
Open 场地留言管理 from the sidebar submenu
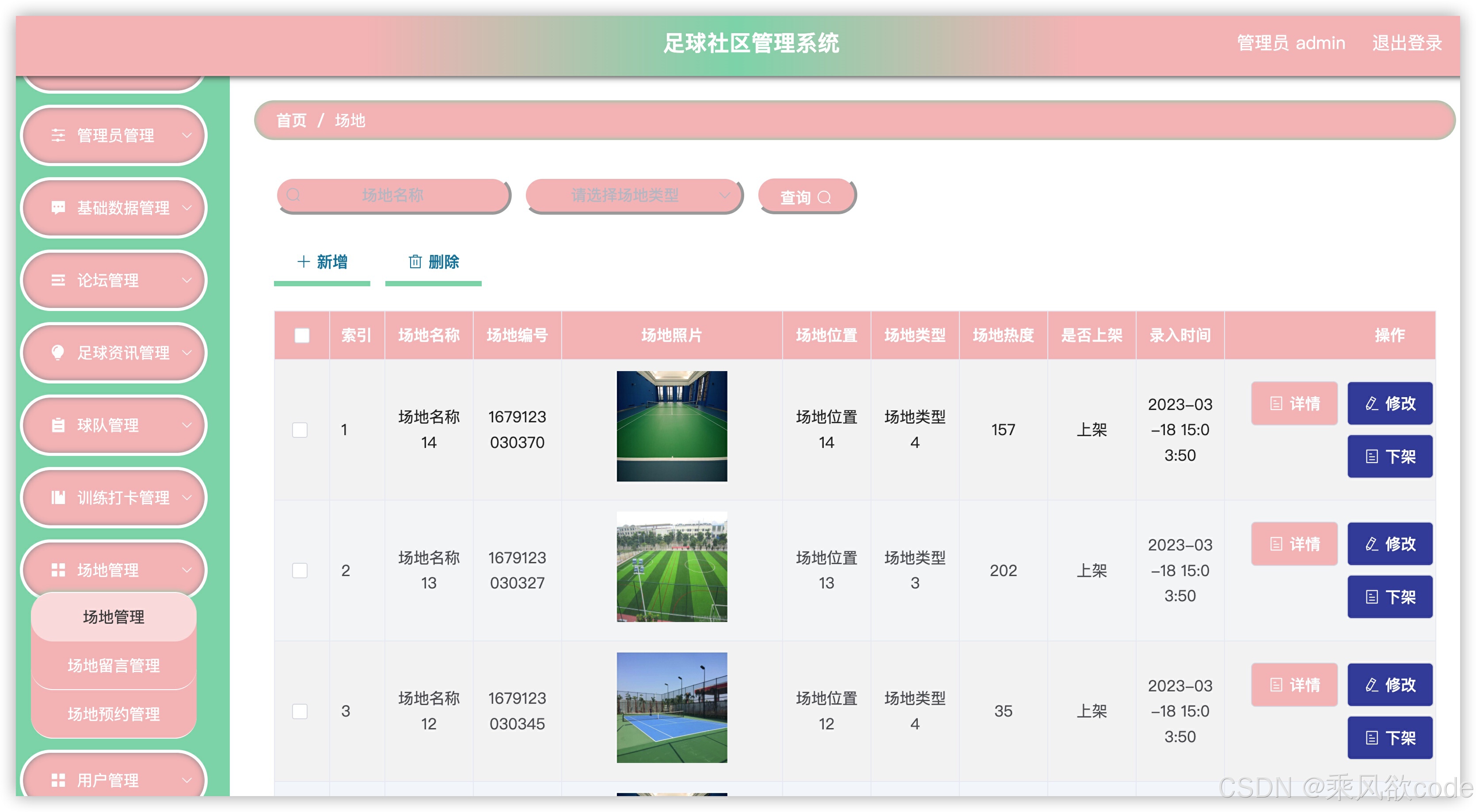click(114, 665)
